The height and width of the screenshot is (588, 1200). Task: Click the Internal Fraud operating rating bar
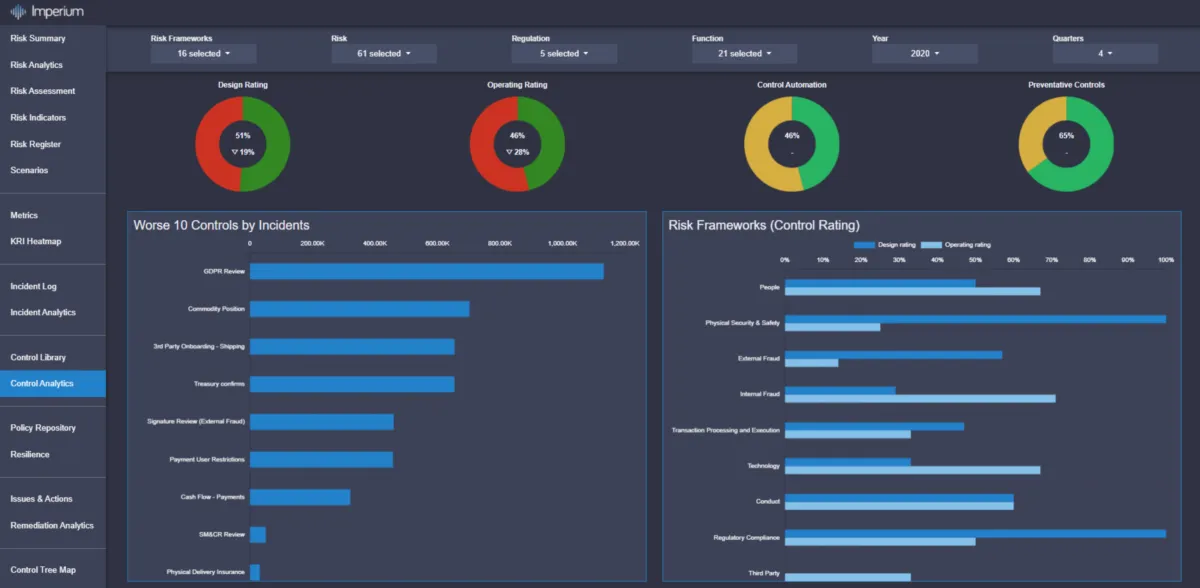920,398
